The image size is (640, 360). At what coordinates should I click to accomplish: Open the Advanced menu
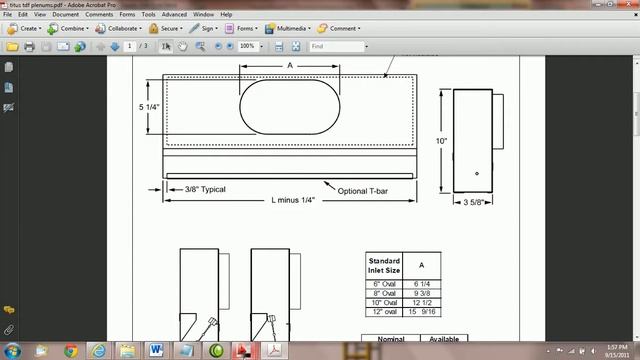click(x=174, y=14)
